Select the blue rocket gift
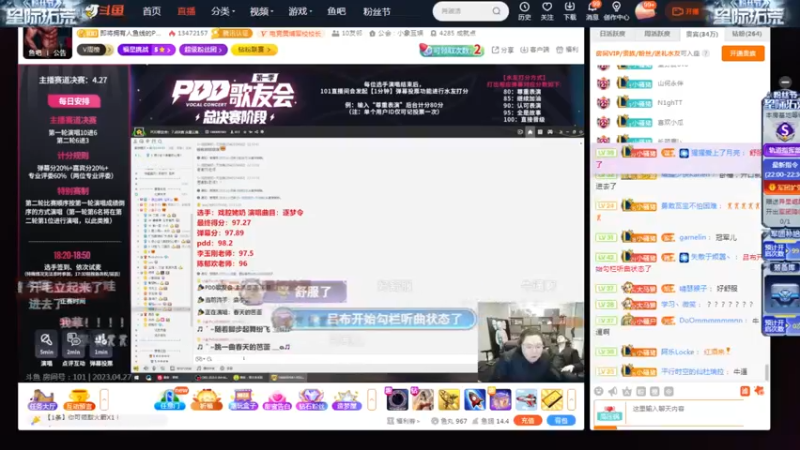The image size is (800, 450). [x=474, y=399]
